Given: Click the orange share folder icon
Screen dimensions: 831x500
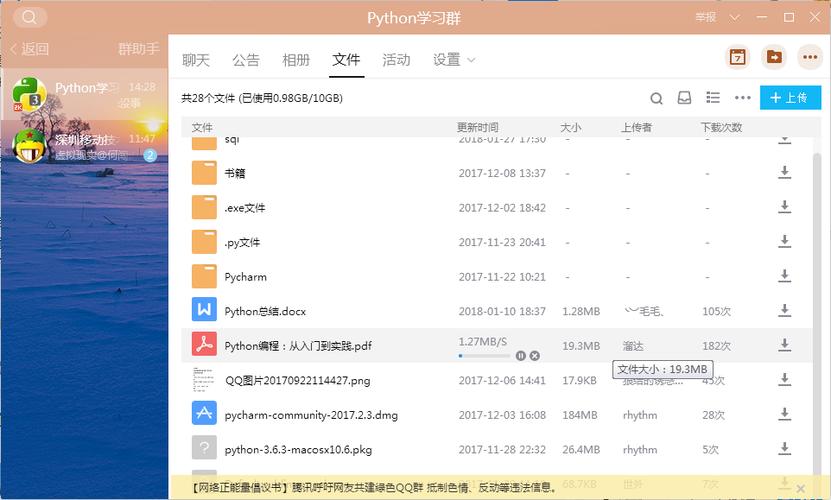Looking at the screenshot, I should point(774,57).
